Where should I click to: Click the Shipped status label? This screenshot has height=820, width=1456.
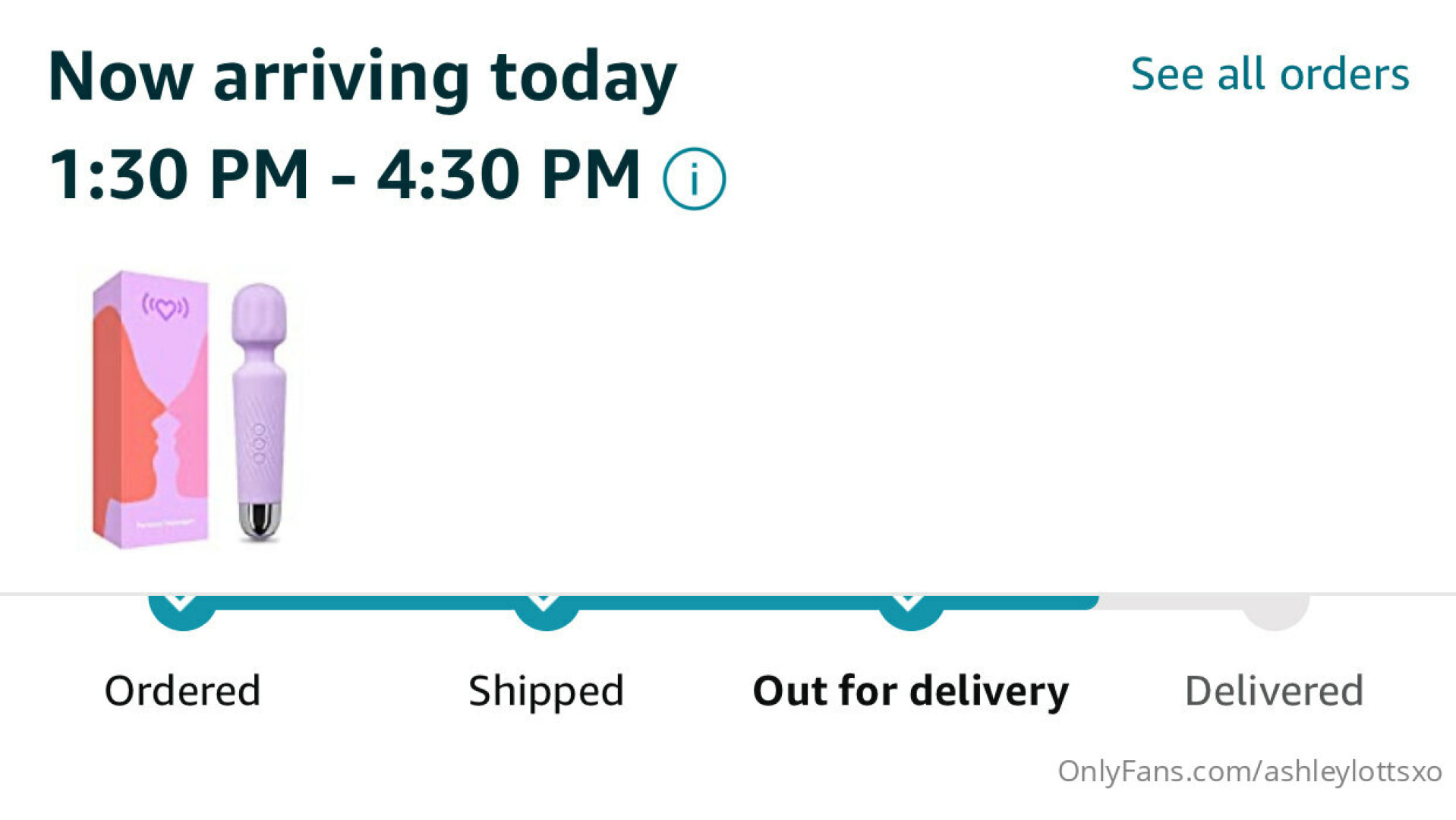[546, 691]
